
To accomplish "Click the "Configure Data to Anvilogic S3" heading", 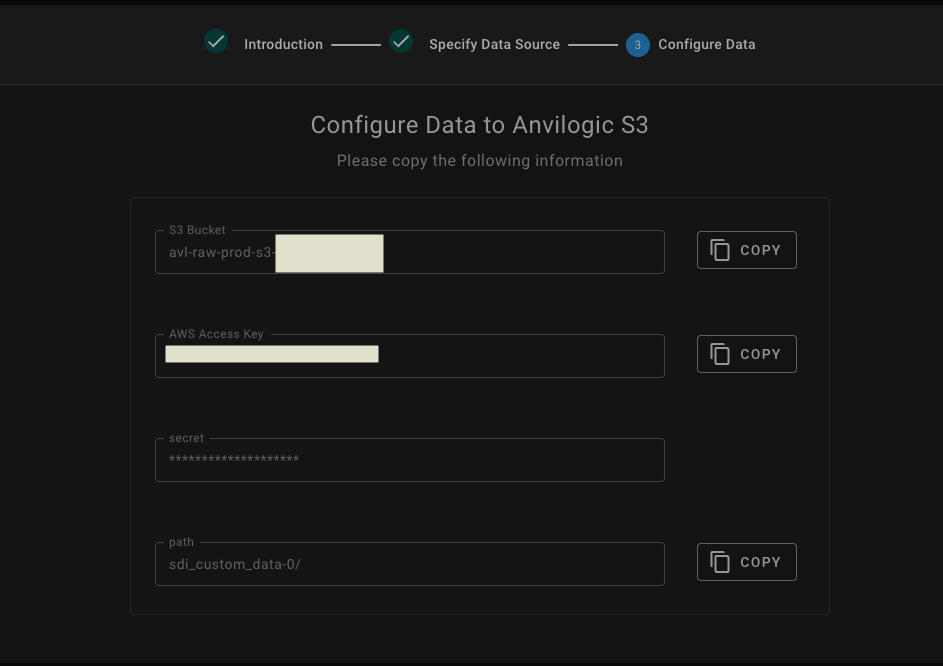I will 479,125.
